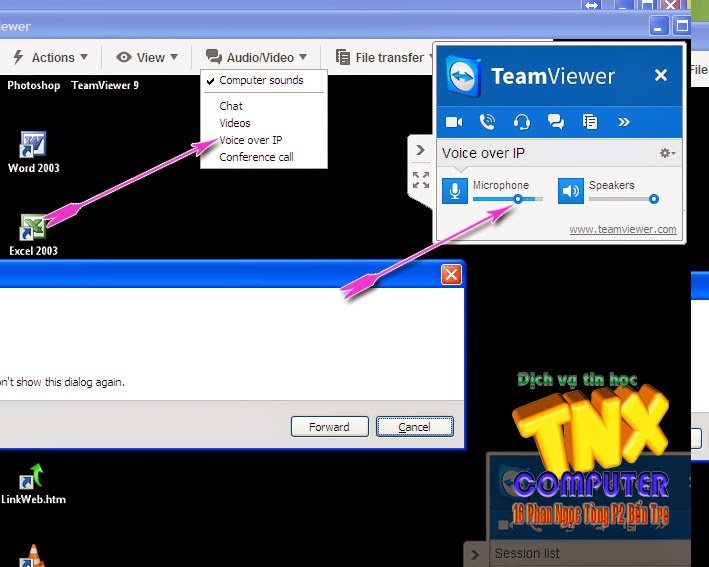The width and height of the screenshot is (709, 567).
Task: Close the dialog with the red X button
Action: 451,274
